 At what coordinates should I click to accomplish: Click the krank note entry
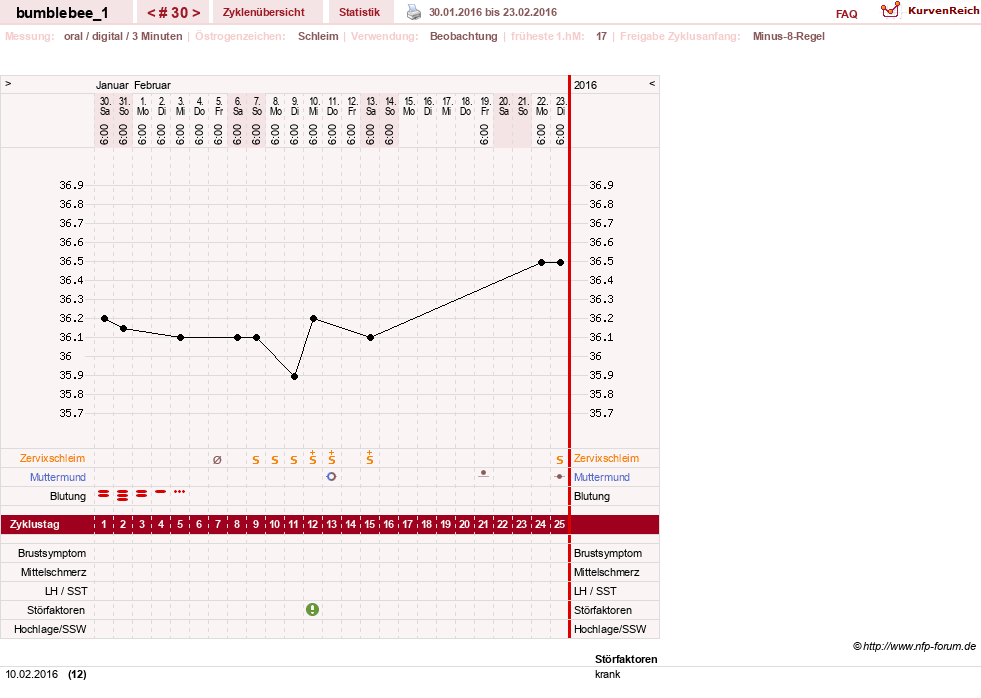click(607, 674)
